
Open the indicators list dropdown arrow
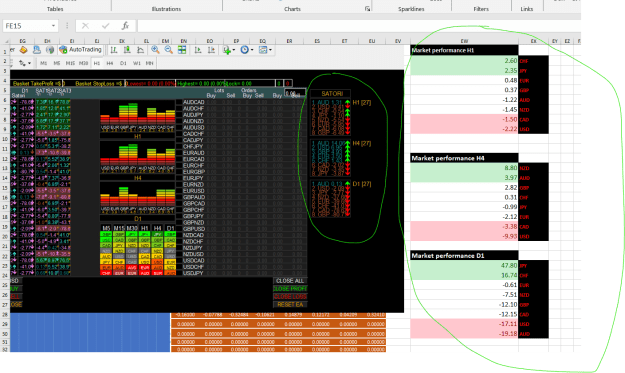pyautogui.click(x=234, y=50)
